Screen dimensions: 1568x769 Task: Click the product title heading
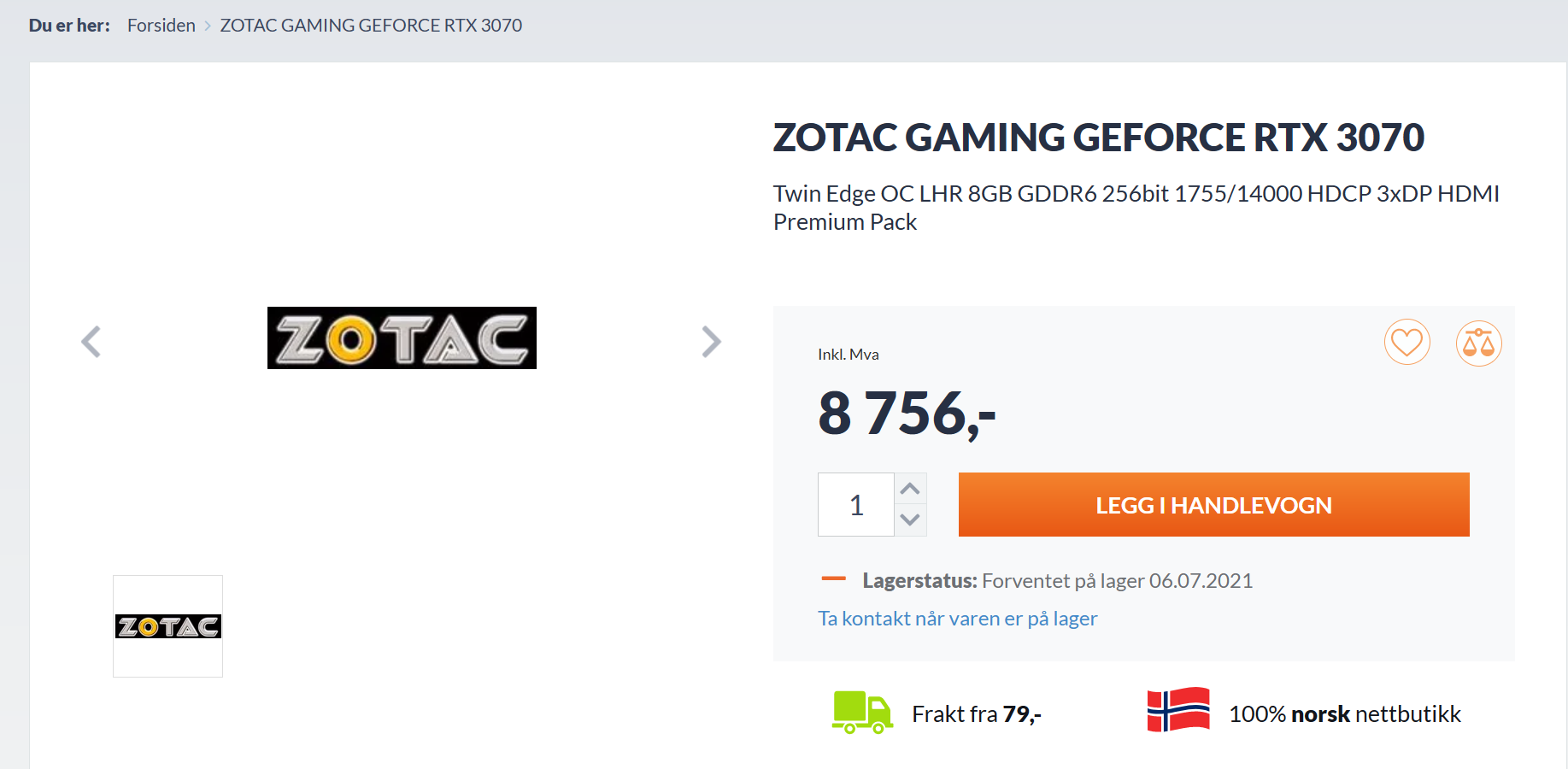(x=1099, y=138)
